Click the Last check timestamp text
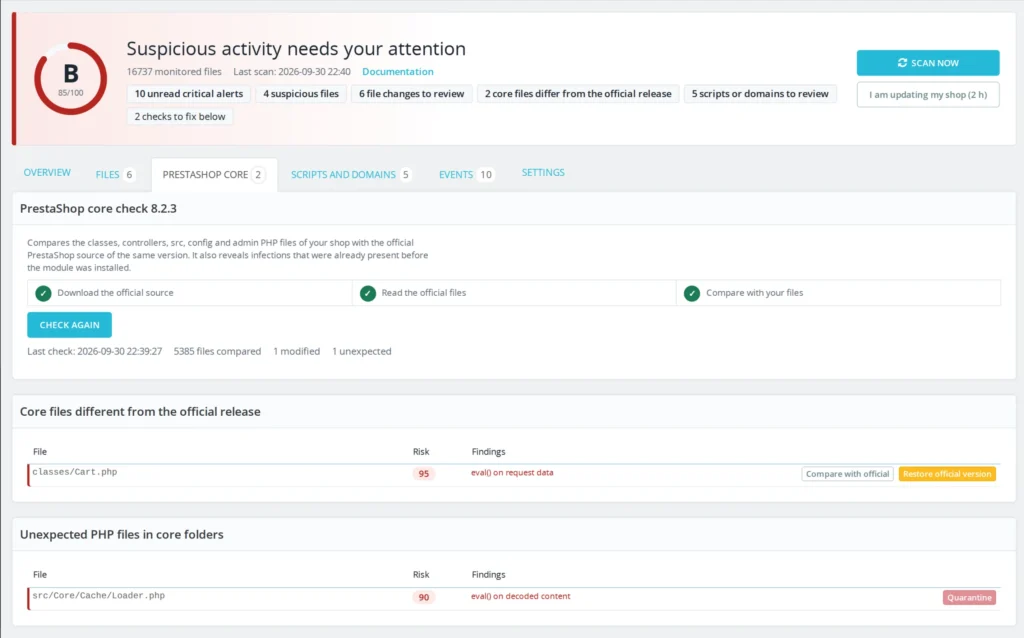Viewport: 1024px width, 638px height. (x=95, y=351)
